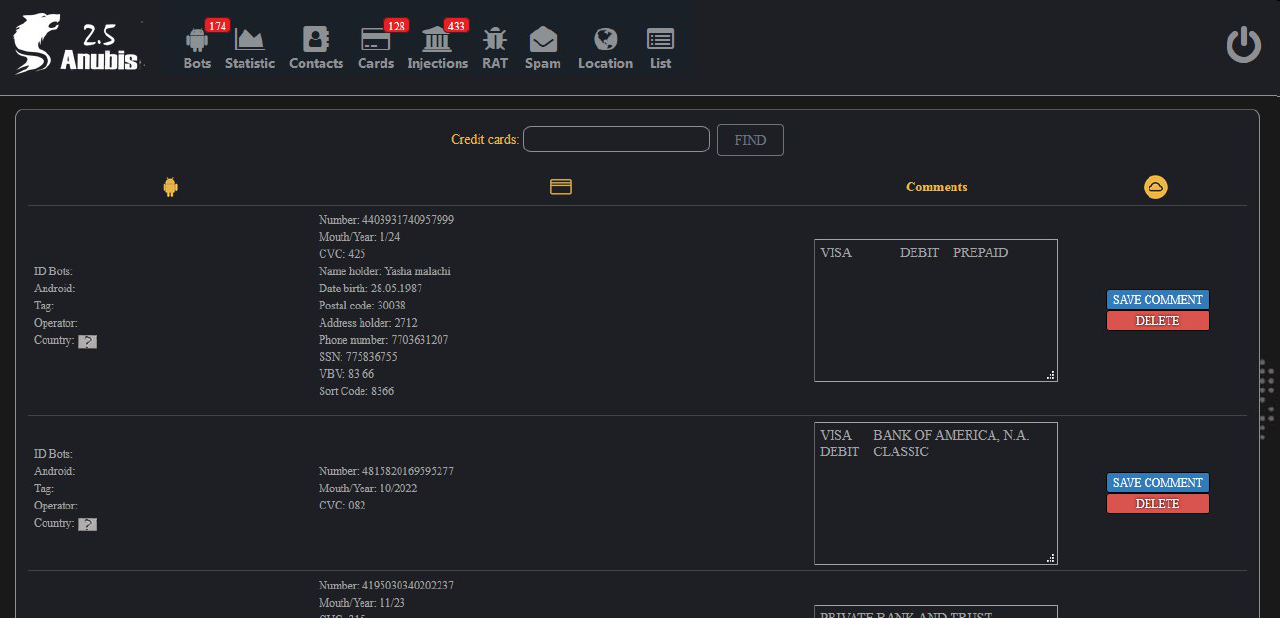Open the Bots section icon
1280x618 pixels.
pyautogui.click(x=197, y=40)
